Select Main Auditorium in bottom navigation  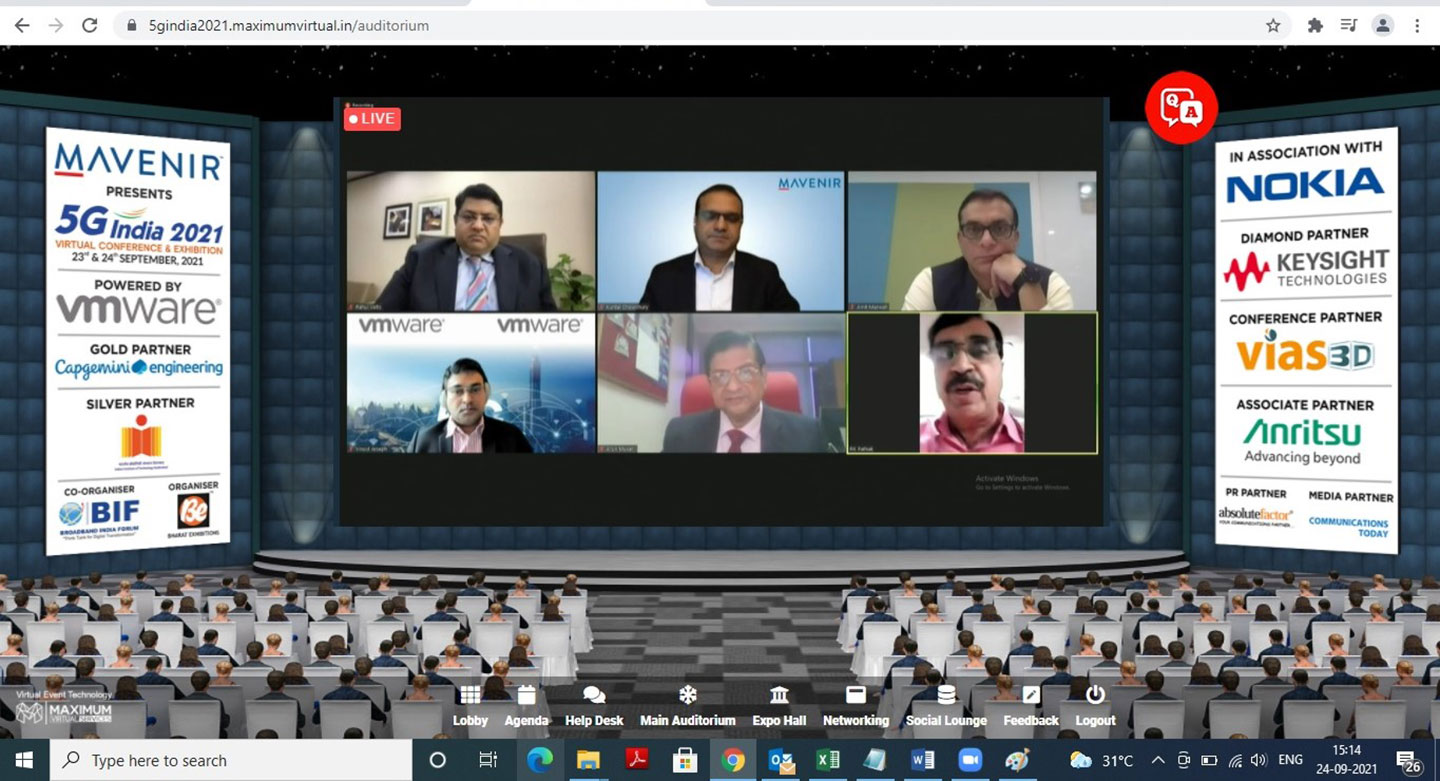688,707
